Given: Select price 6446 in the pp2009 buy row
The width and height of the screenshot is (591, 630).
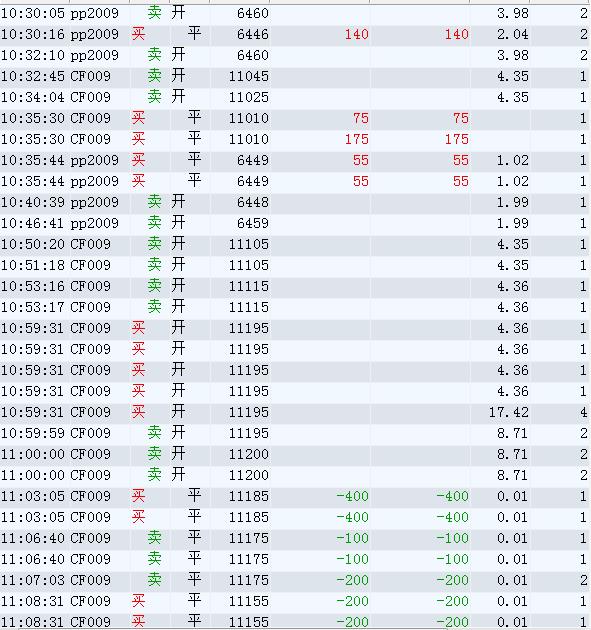Looking at the screenshot, I should (252, 35).
